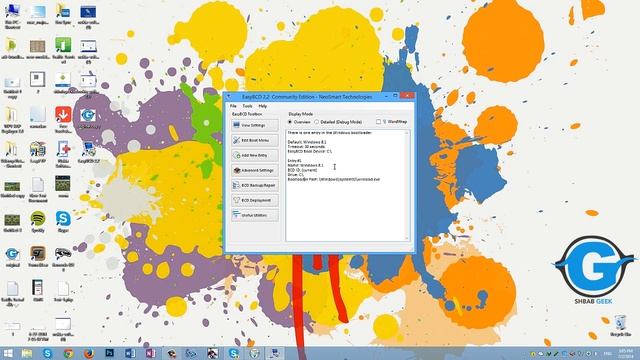Screen dimensions: 640x360
Task: Open the Recycle Bin
Action: click(620, 325)
